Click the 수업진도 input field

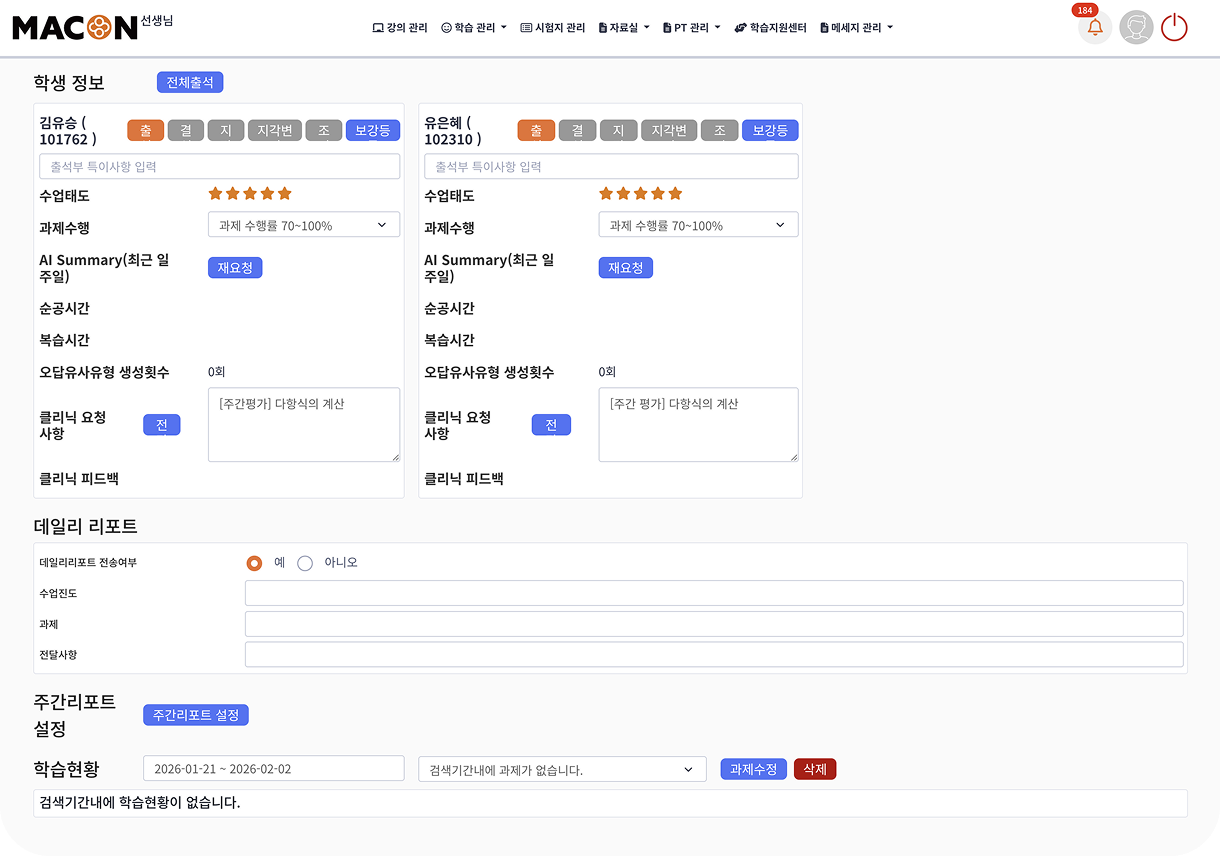pos(714,593)
